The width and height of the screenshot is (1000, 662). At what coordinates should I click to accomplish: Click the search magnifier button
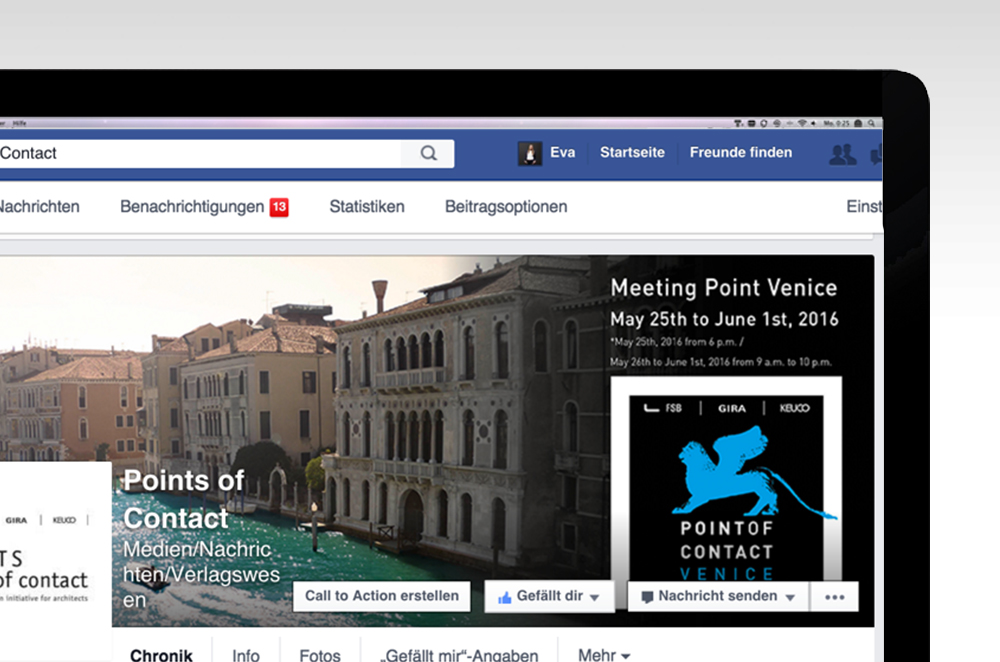(x=428, y=153)
